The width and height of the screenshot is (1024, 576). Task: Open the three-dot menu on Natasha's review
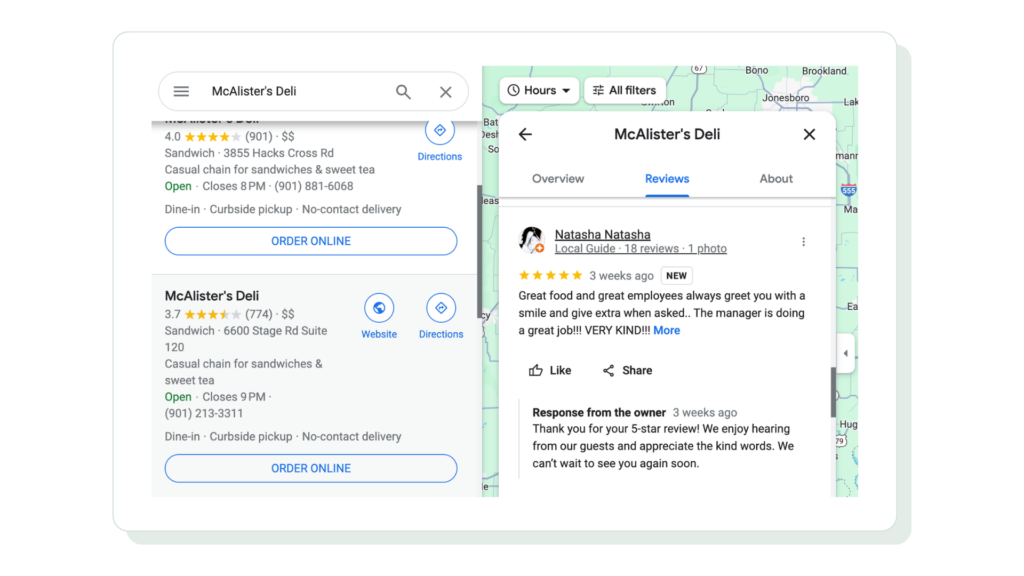[x=803, y=241]
